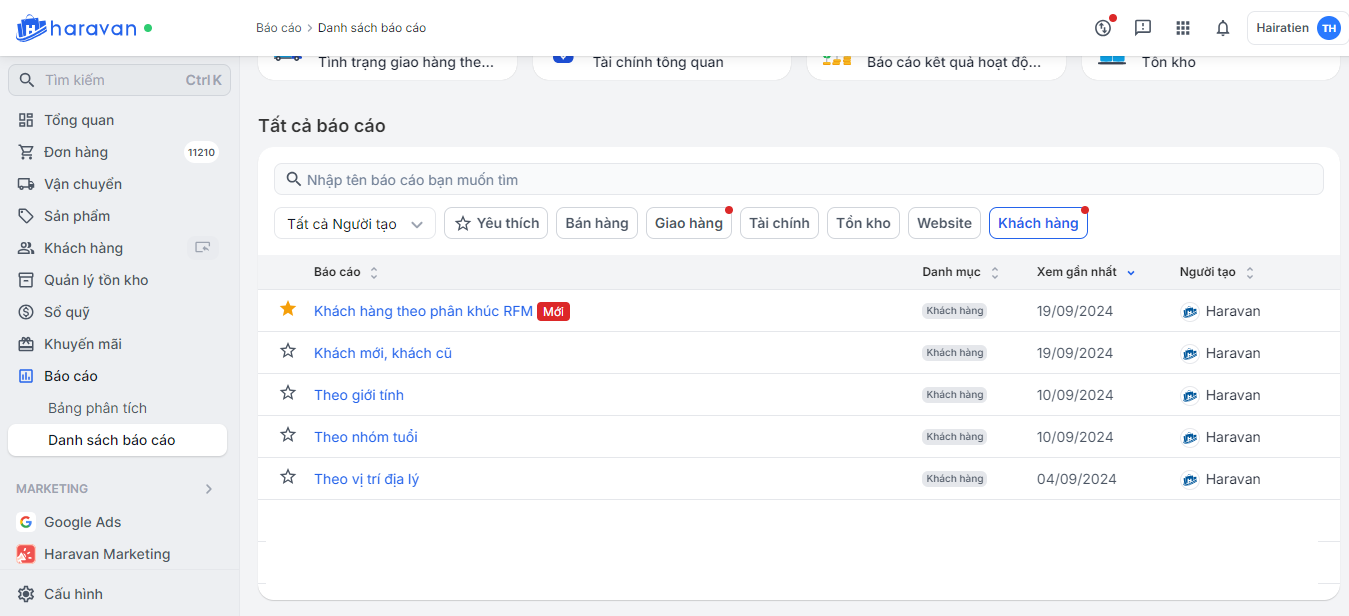
Task: Star the Theo nhóm tuổi report
Action: coord(288,435)
